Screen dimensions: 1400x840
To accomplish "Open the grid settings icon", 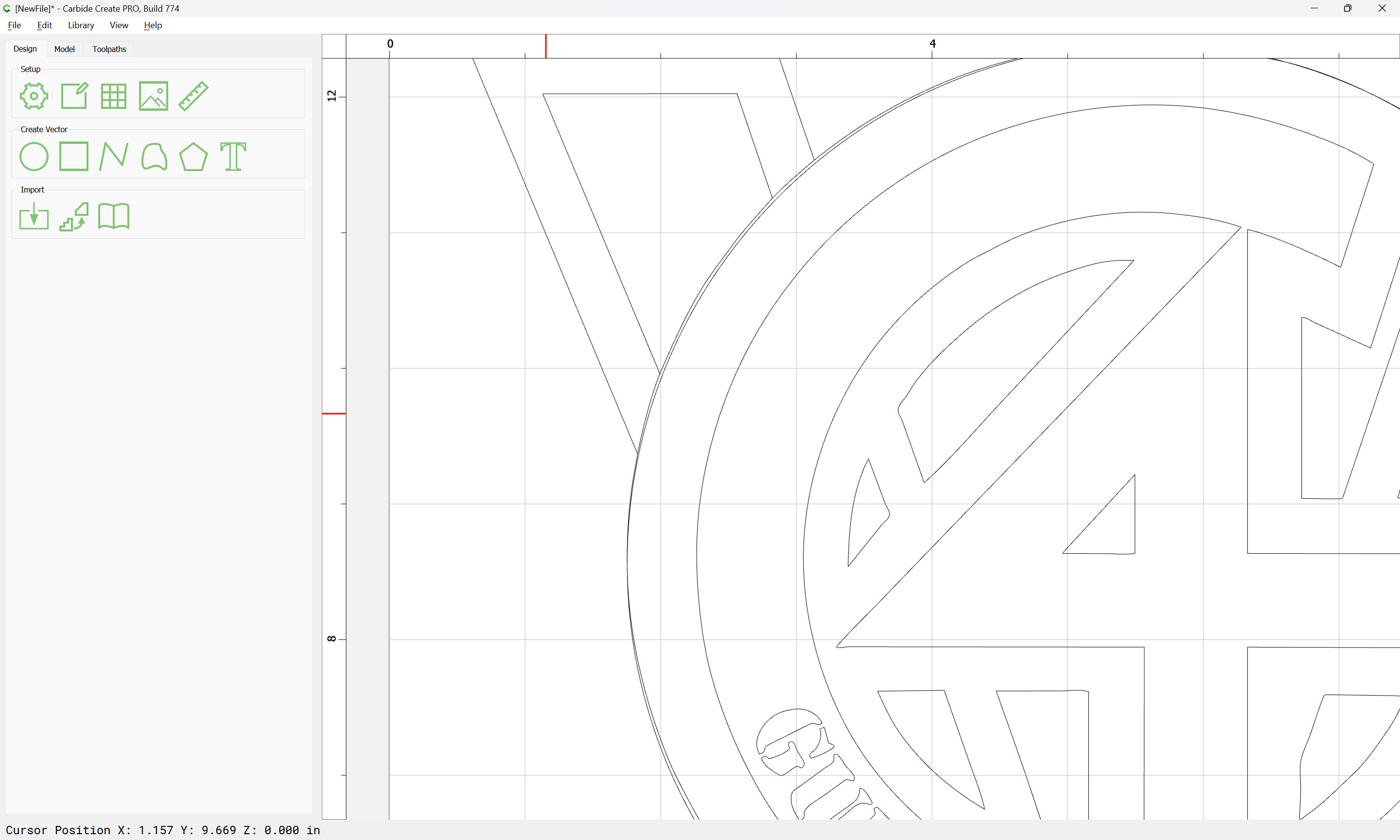I will 114,96.
